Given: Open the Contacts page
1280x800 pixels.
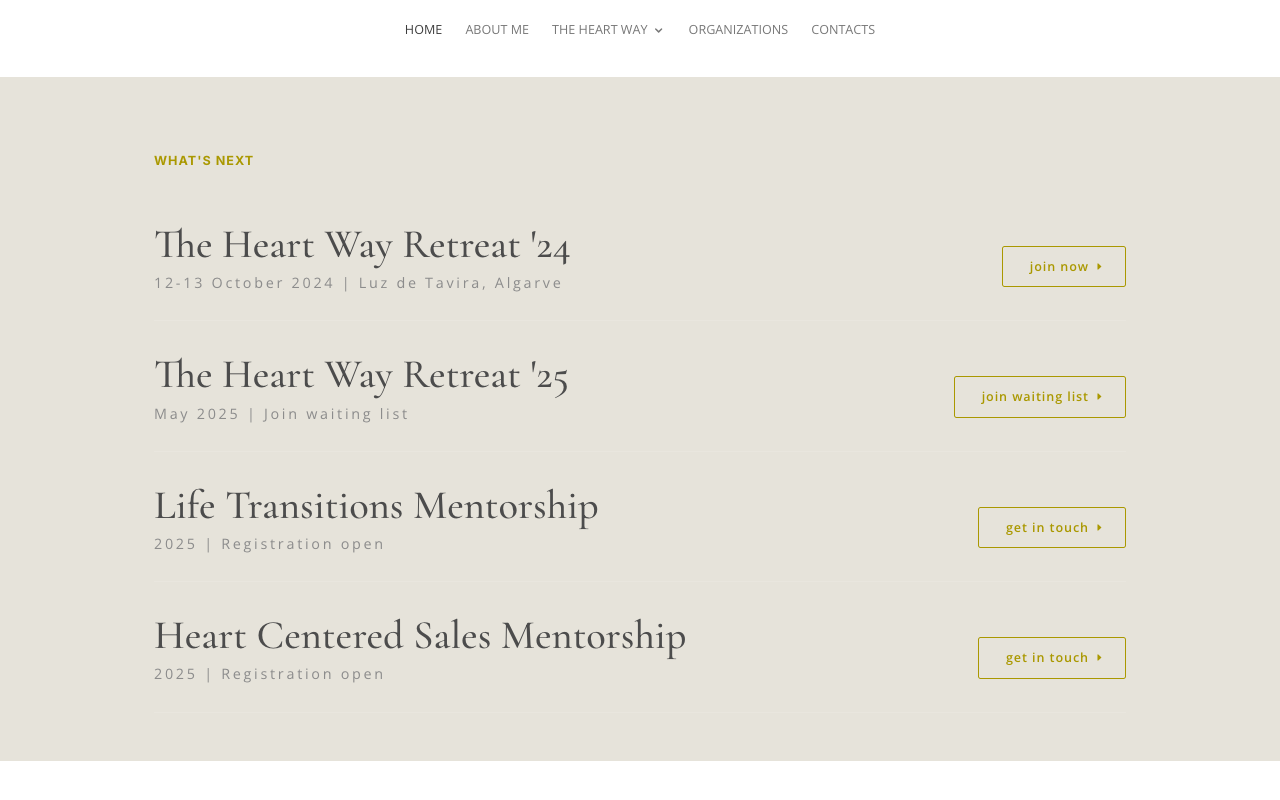Looking at the screenshot, I should (843, 30).
